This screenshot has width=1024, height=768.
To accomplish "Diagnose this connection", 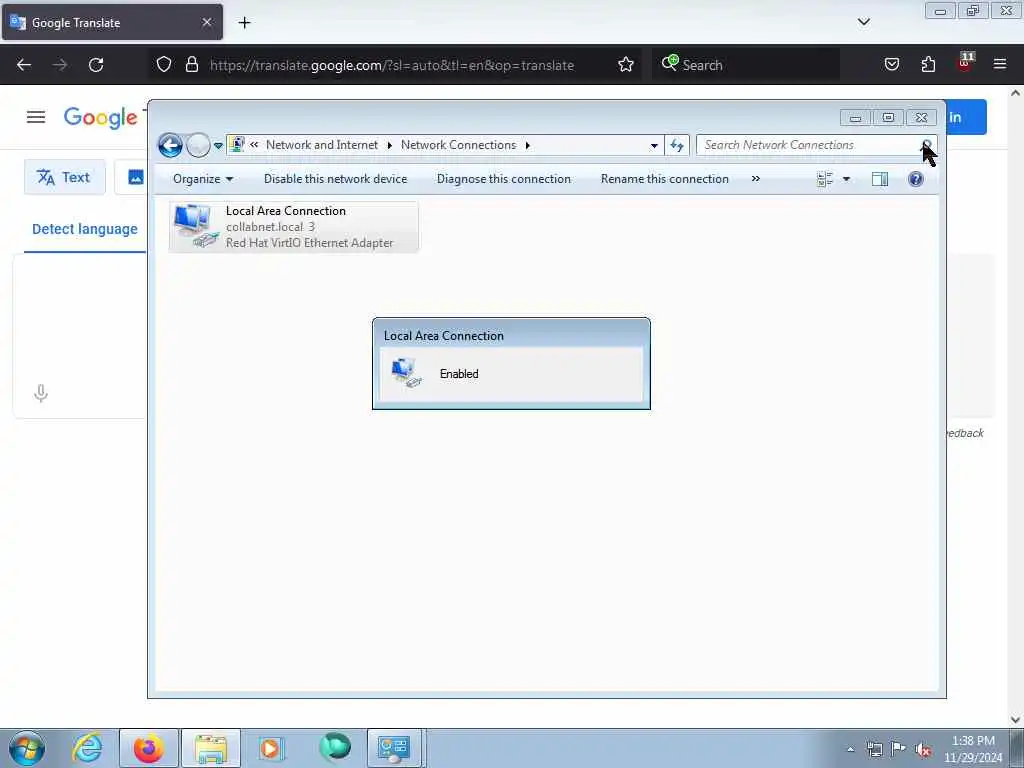I will click(504, 179).
